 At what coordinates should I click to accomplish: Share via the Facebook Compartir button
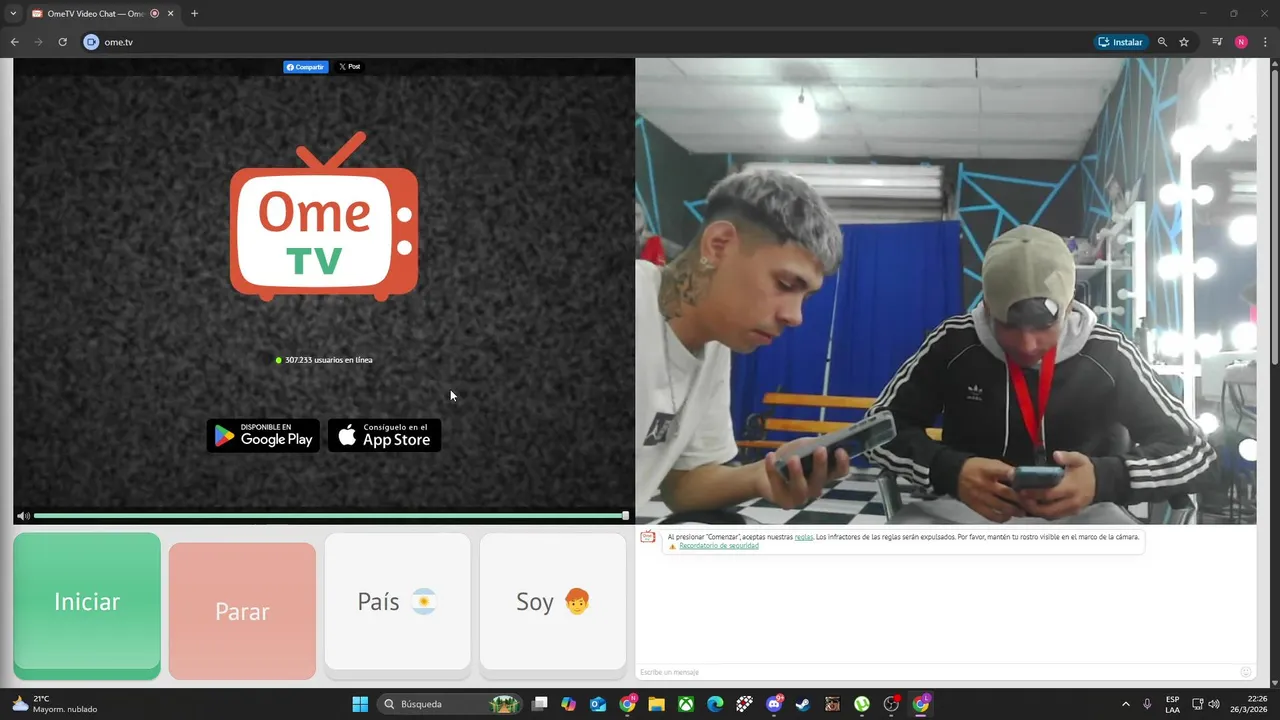306,67
